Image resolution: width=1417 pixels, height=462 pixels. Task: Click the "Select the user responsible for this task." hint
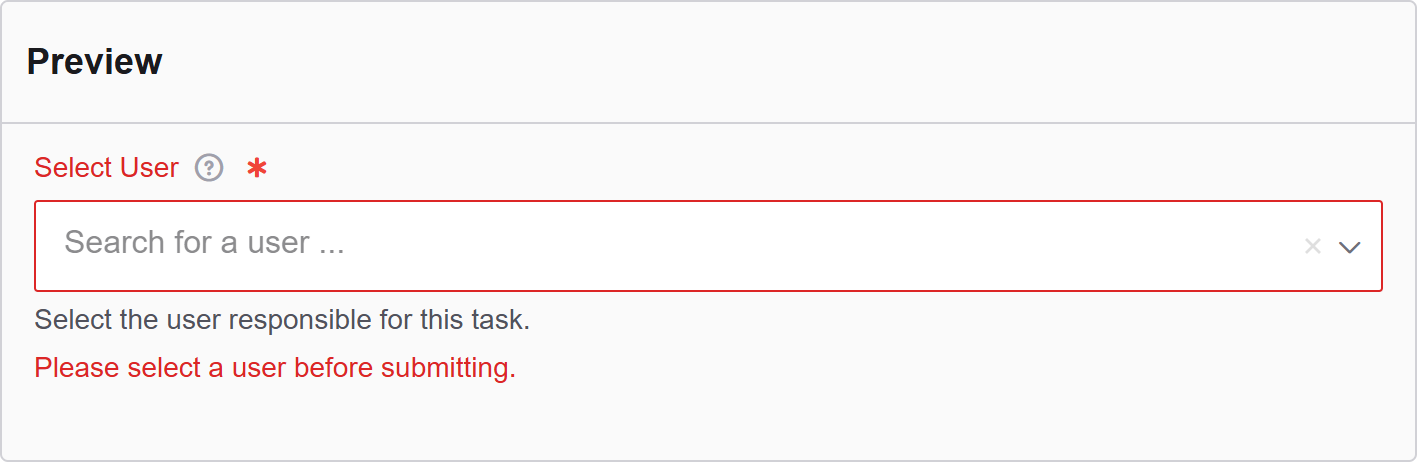(x=281, y=320)
